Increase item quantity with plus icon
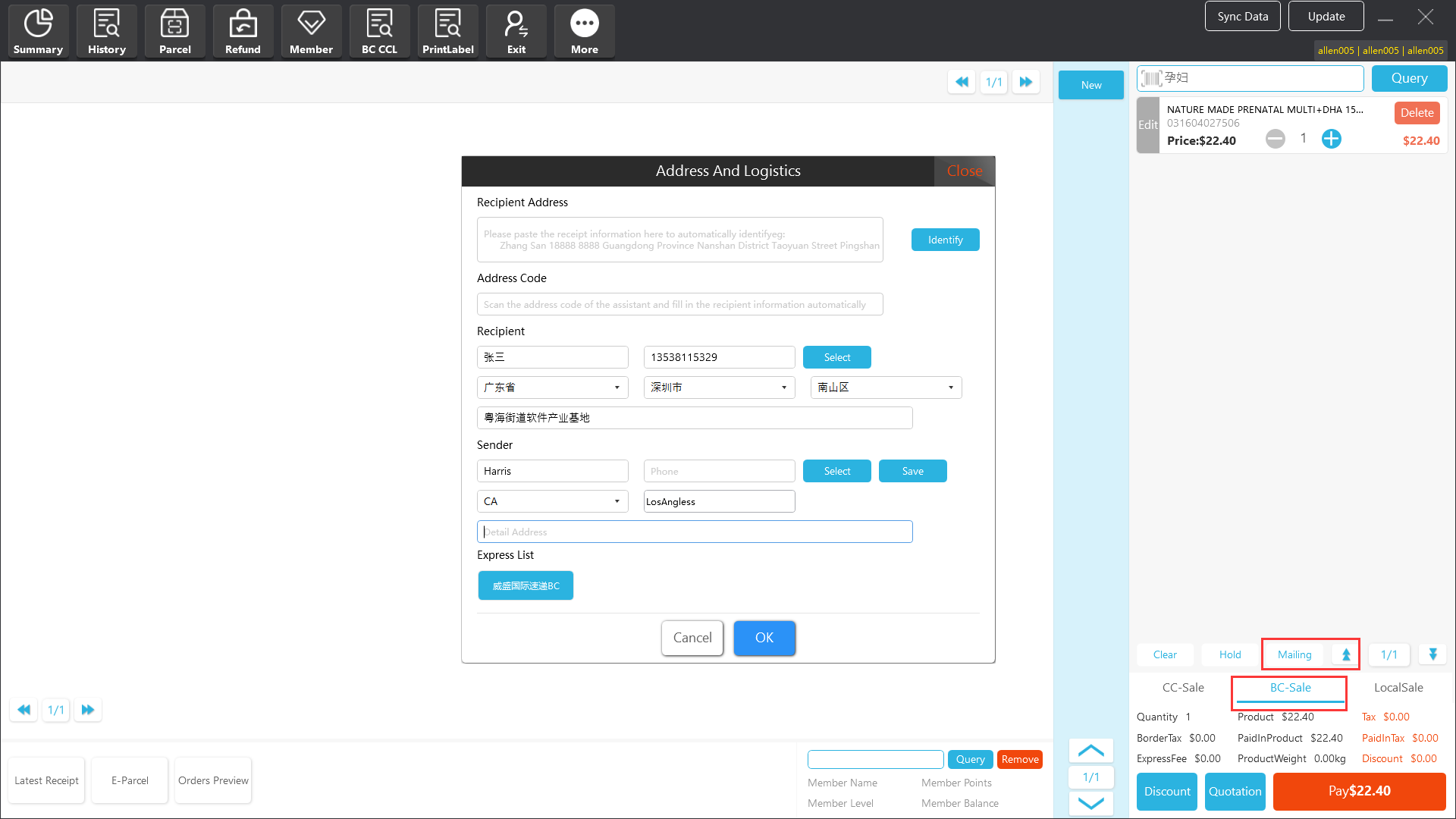Screen dimensions: 1456x819 pyautogui.click(x=1331, y=139)
